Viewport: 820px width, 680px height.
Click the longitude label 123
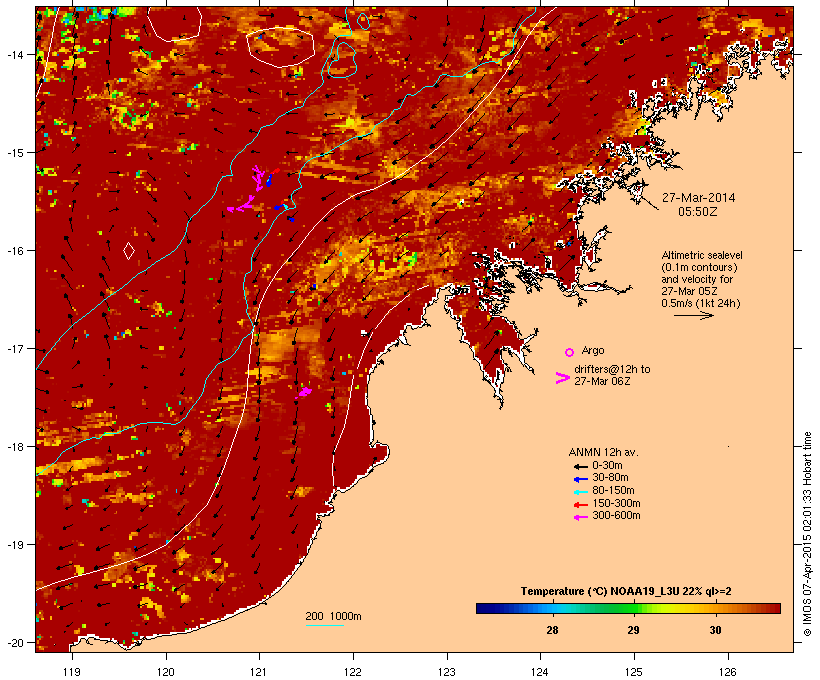[x=447, y=672]
